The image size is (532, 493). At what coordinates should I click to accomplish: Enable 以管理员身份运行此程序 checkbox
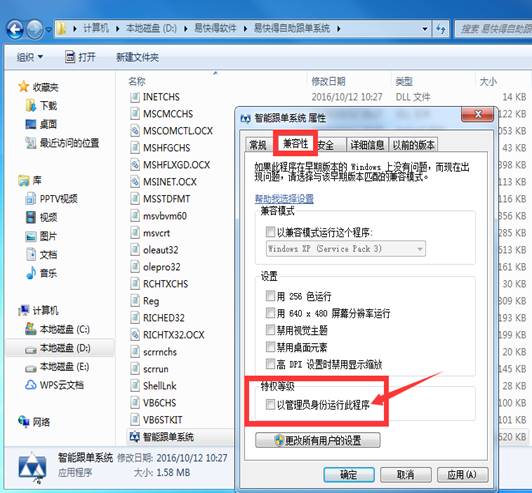[270, 404]
